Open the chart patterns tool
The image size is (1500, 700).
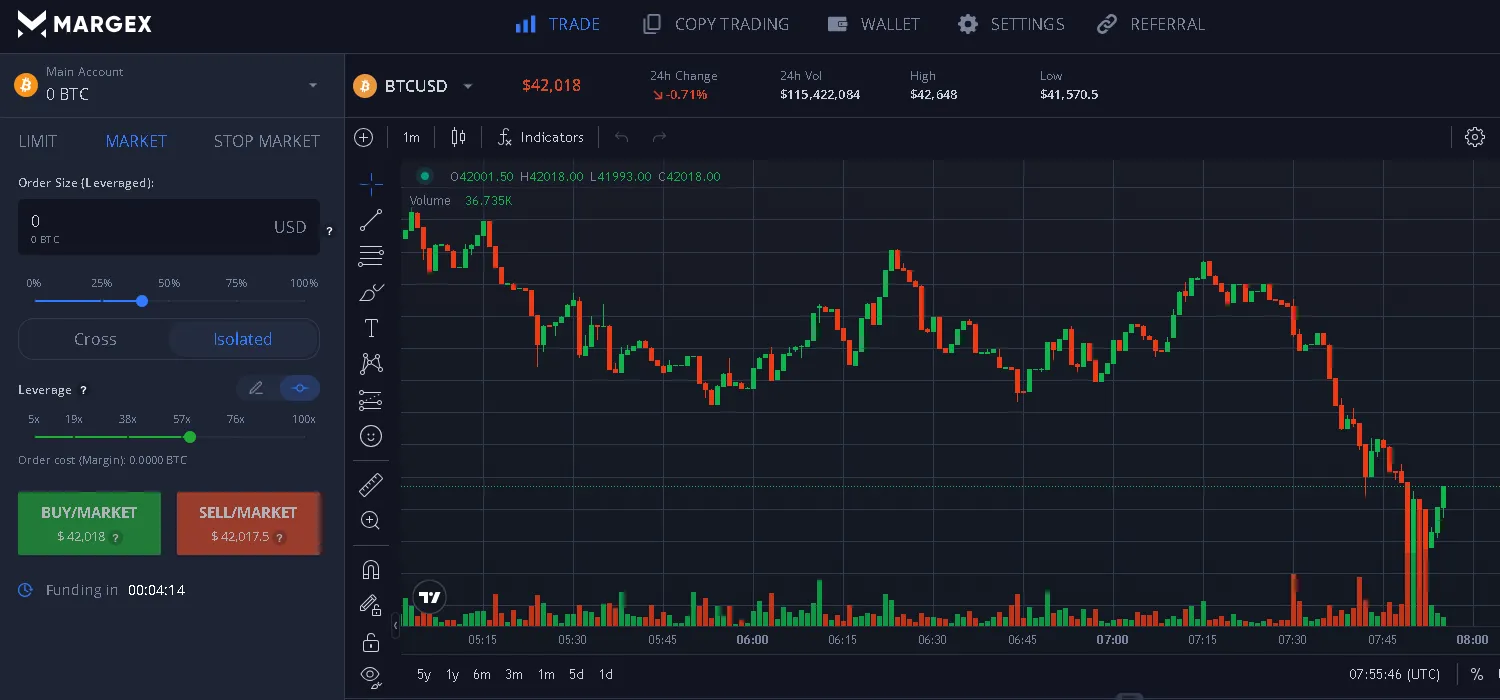pos(371,364)
